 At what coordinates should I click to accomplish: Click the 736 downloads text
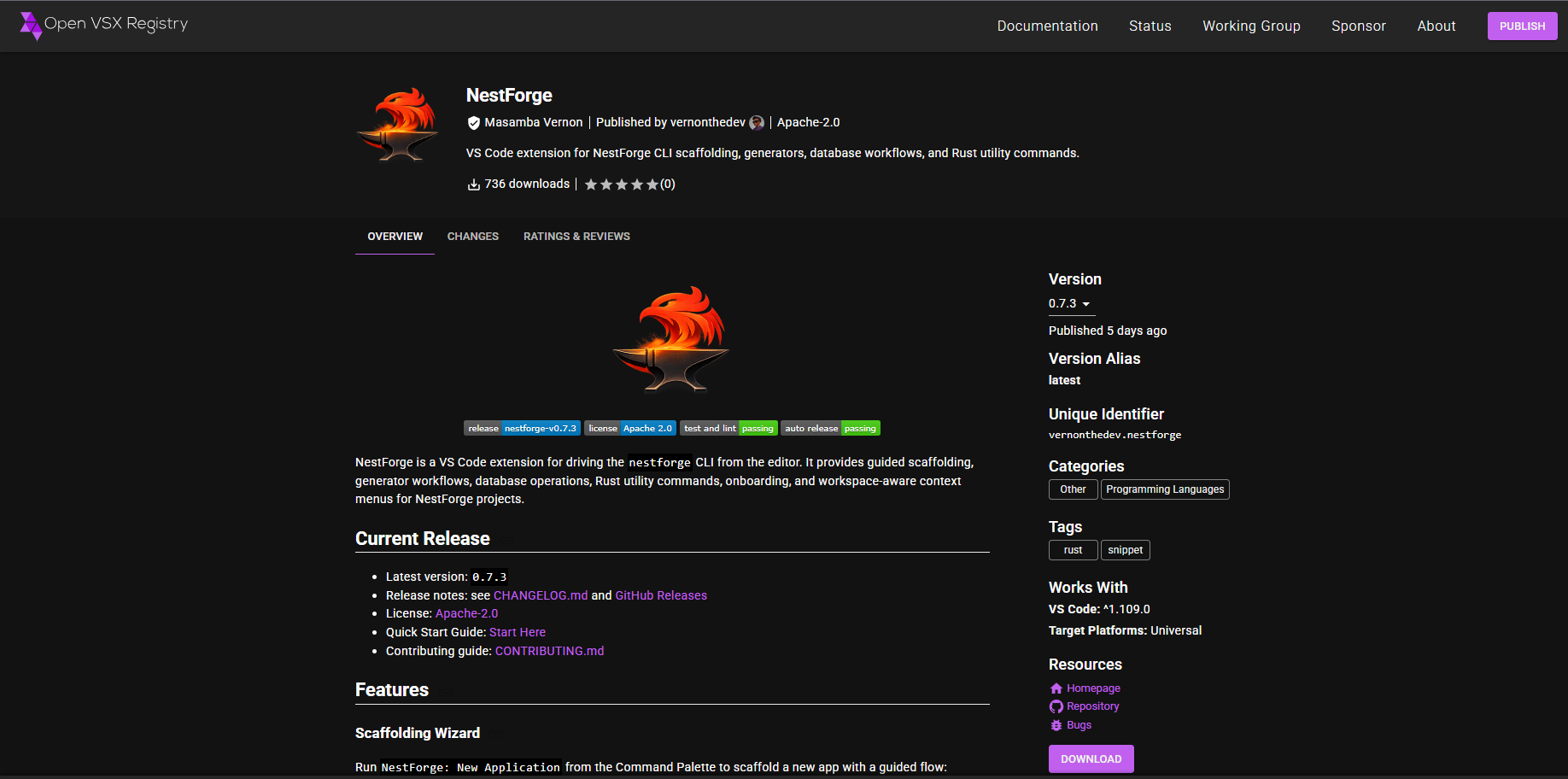pos(527,184)
